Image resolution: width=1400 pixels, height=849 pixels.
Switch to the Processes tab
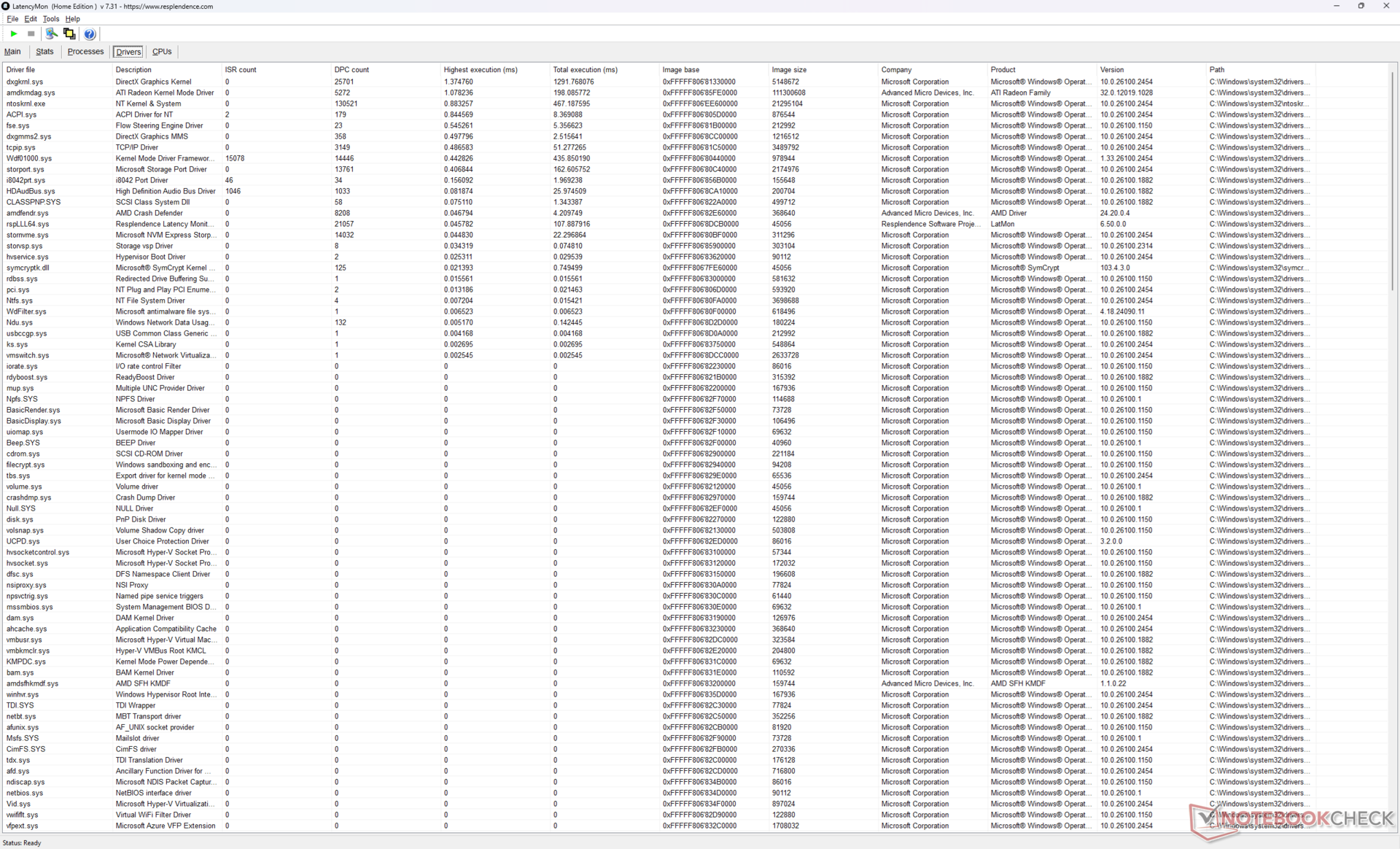[85, 52]
